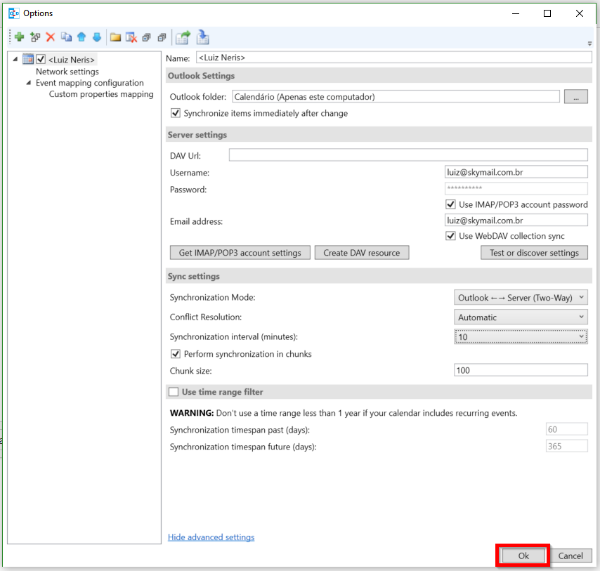This screenshot has width=600, height=571.
Task: Click the add multiple profiles icon
Action: (35, 37)
